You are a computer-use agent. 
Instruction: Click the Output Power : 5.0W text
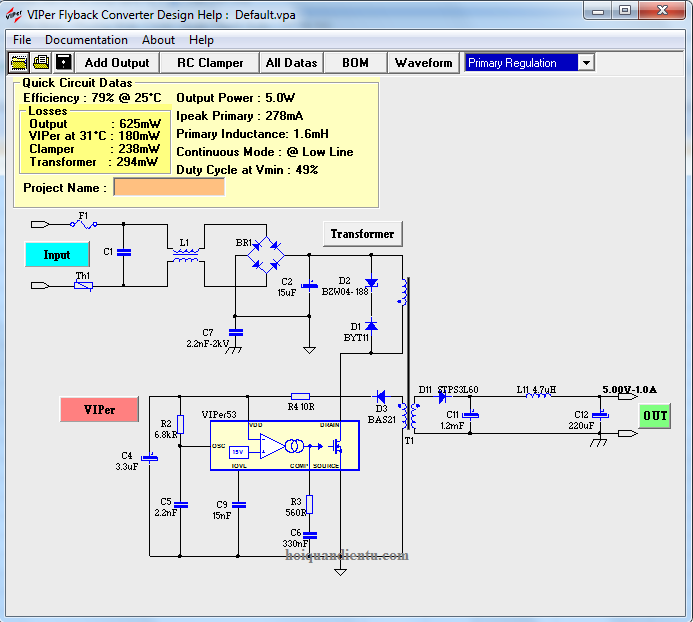click(236, 98)
